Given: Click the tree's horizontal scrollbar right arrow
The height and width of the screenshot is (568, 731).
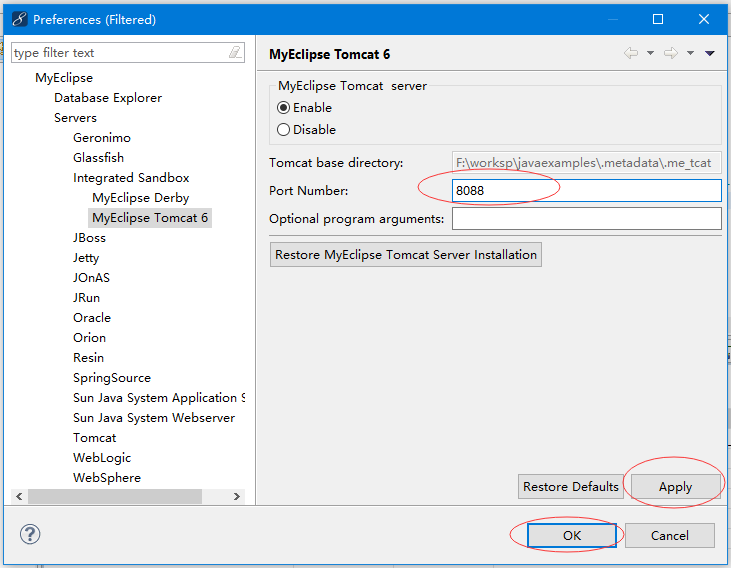Looking at the screenshot, I should [x=237, y=496].
